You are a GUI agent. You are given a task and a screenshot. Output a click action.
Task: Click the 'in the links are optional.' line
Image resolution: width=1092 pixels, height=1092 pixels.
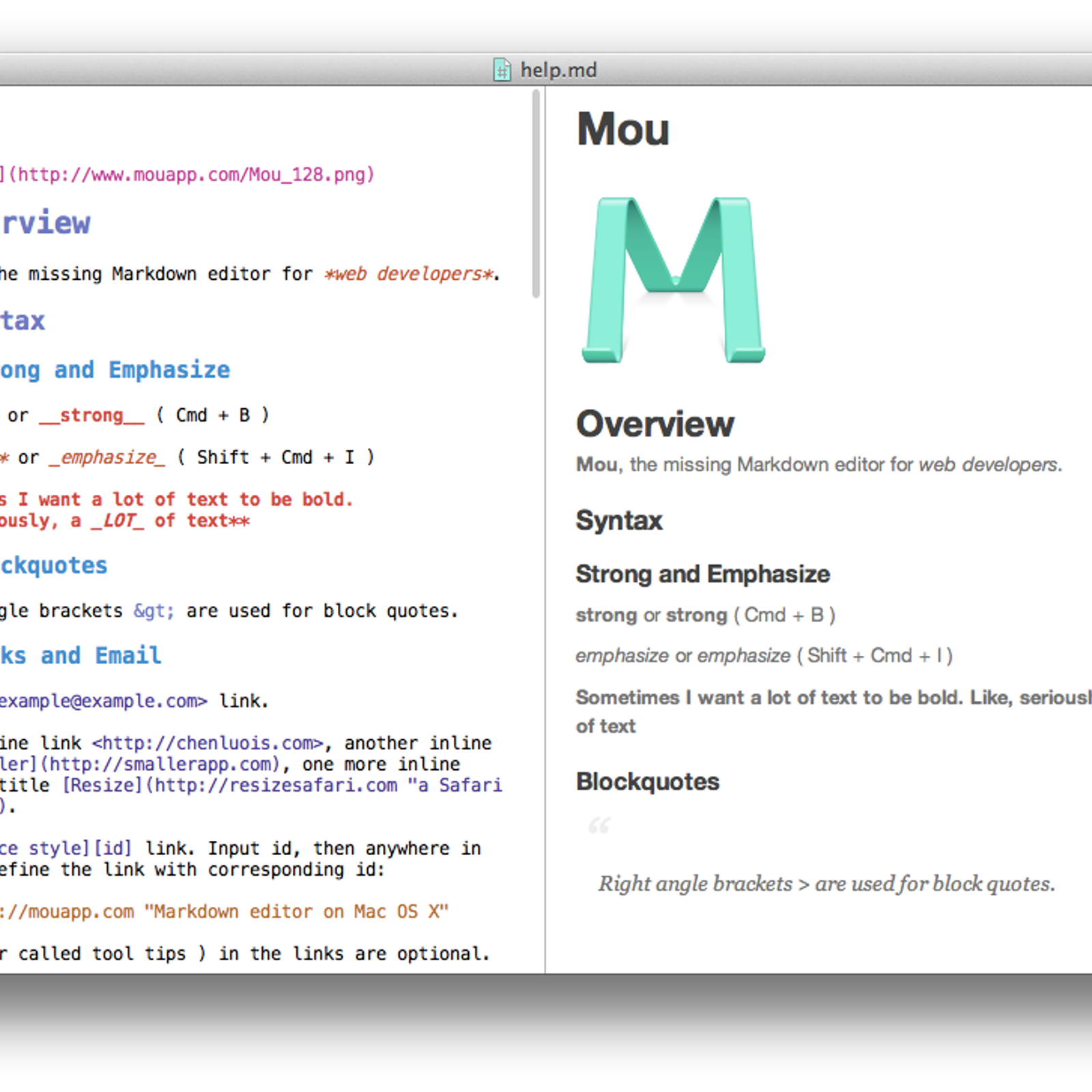tap(355, 953)
